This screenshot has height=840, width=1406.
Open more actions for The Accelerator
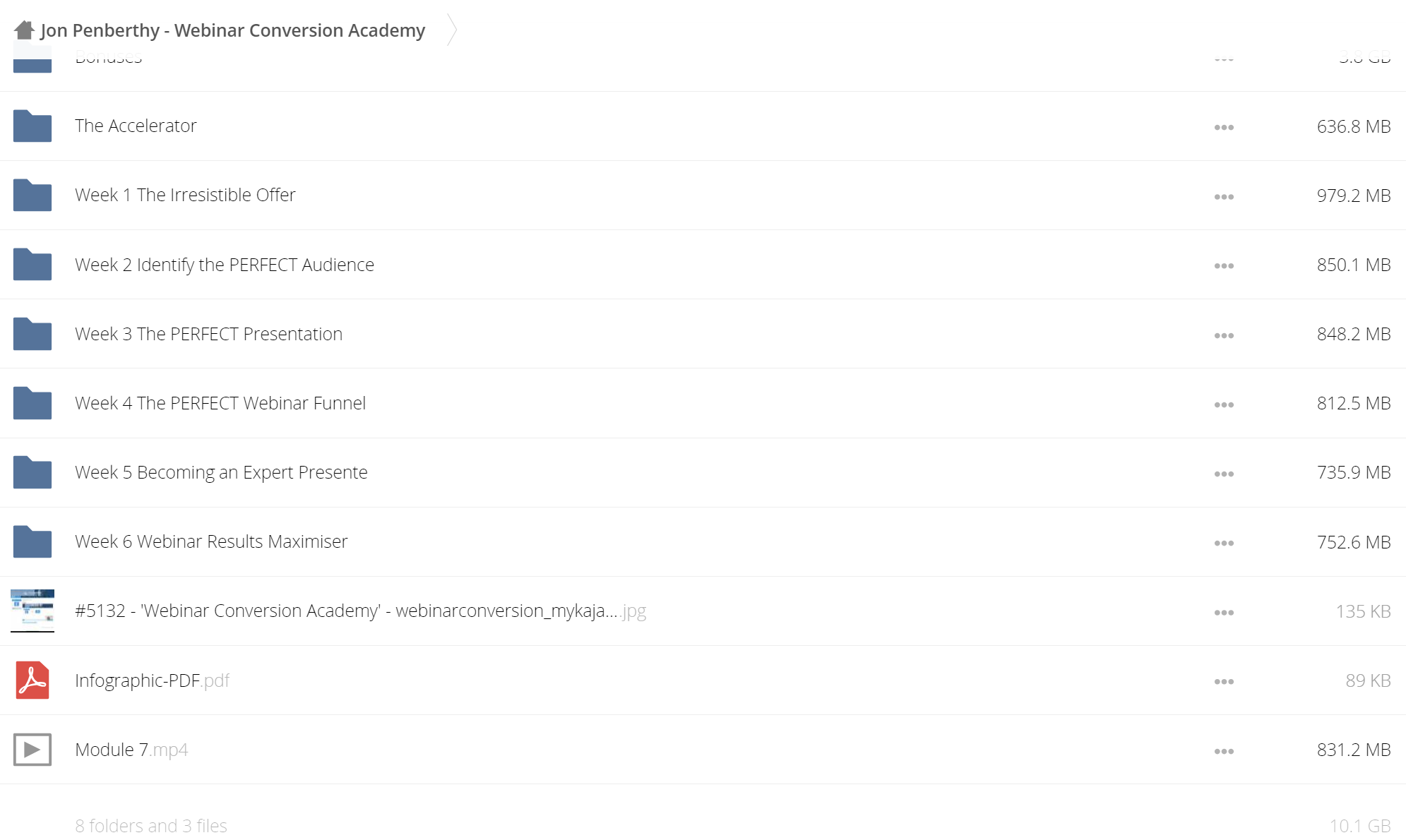coord(1224,128)
